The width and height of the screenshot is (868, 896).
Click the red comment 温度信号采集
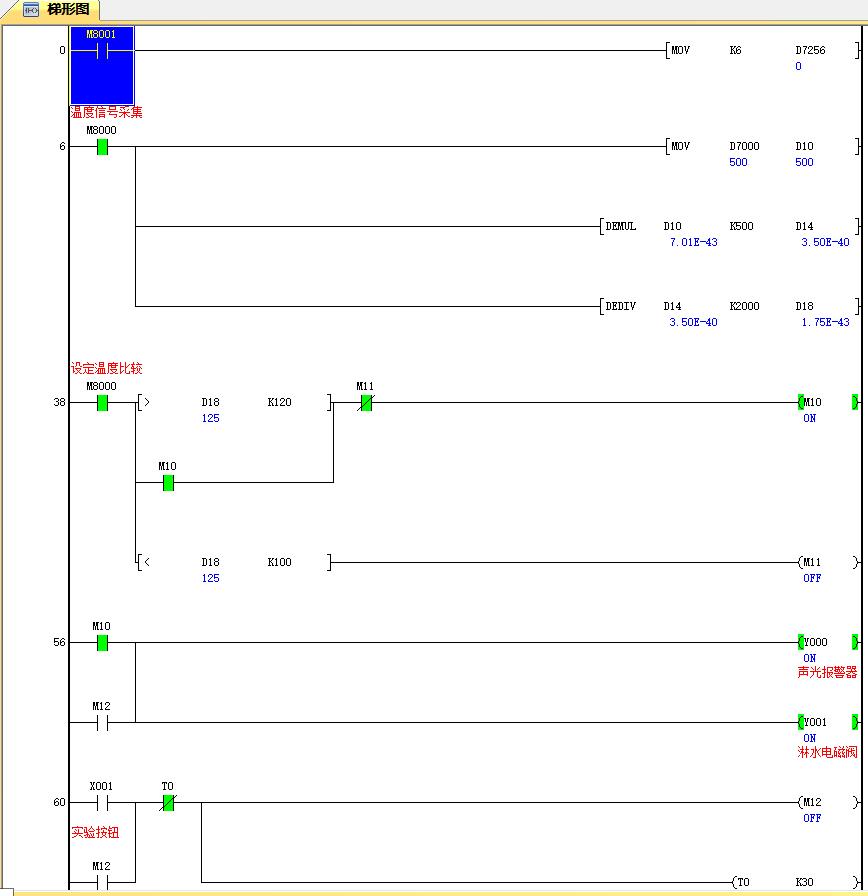click(106, 112)
